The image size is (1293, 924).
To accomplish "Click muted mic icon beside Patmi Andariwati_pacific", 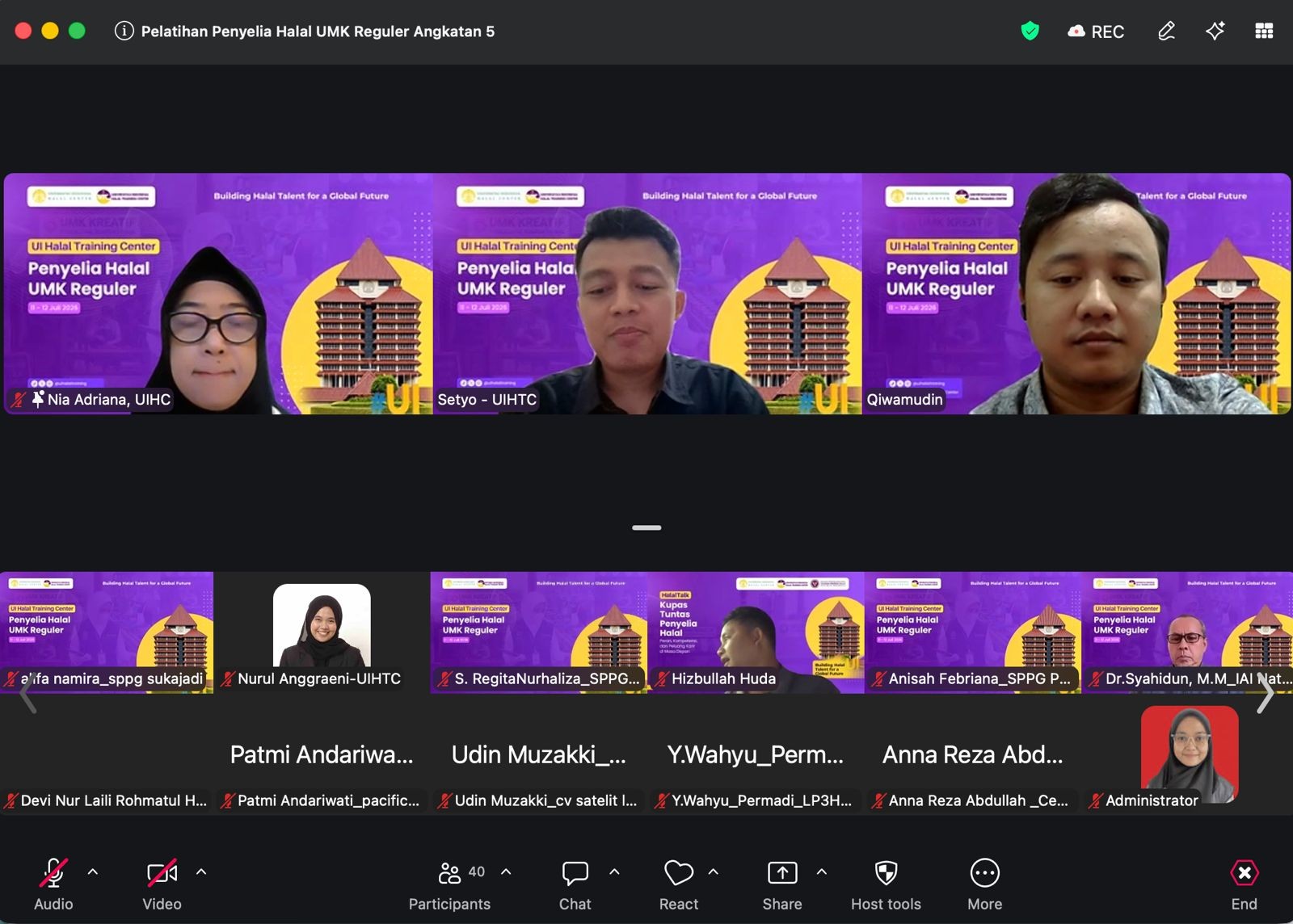I will [229, 801].
